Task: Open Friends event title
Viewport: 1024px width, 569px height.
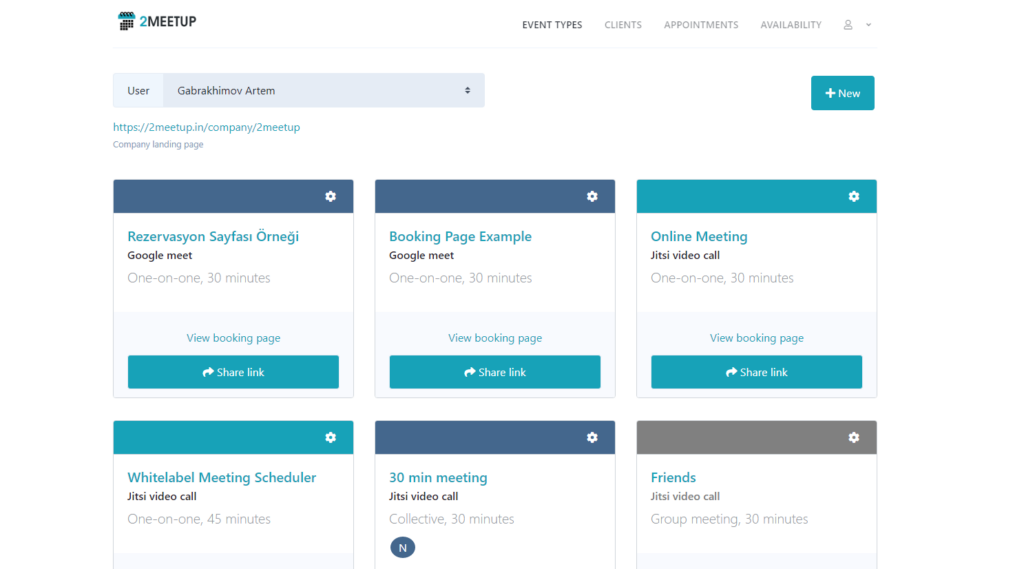Action: (x=673, y=478)
